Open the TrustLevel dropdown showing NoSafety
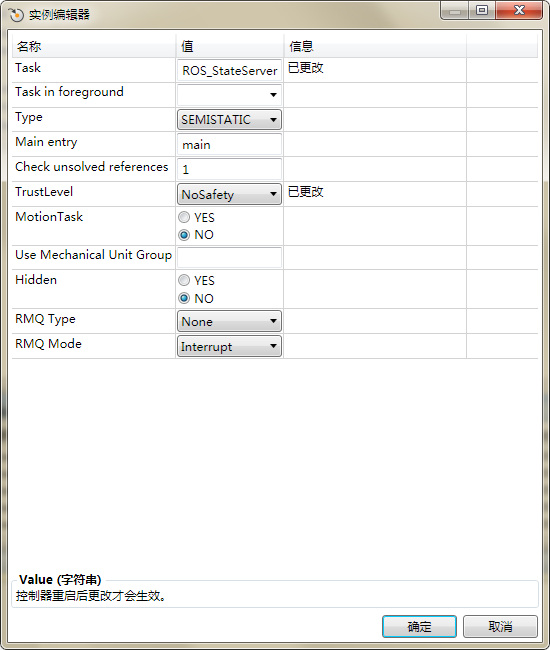Image resolution: width=550 pixels, height=650 pixels. pyautogui.click(x=229, y=194)
